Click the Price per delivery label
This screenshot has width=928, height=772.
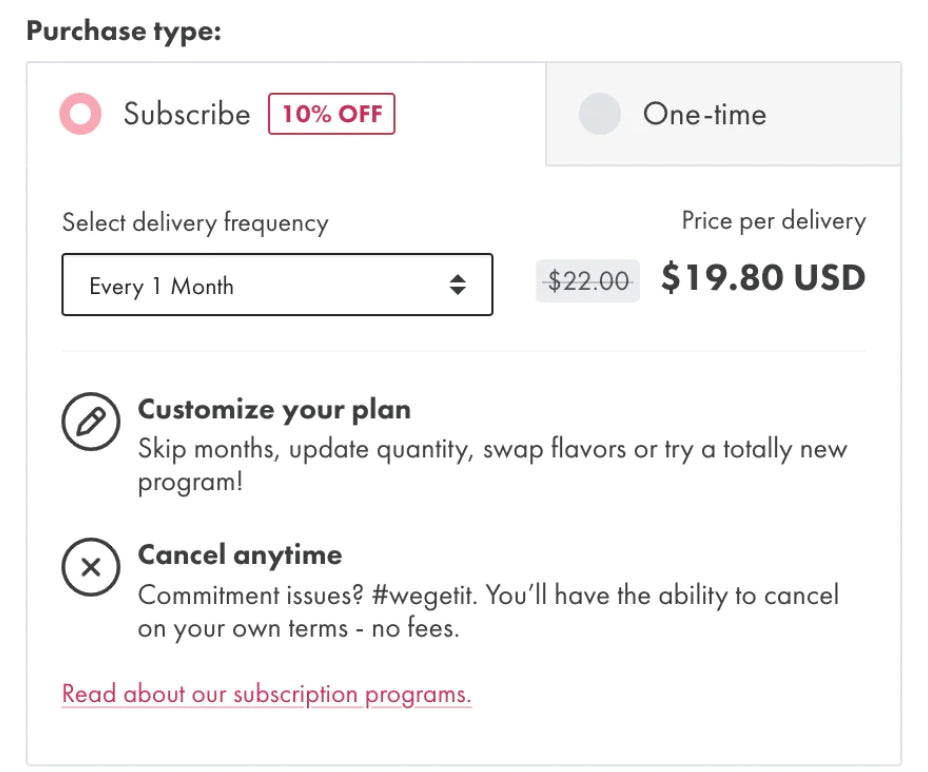pyautogui.click(x=774, y=221)
